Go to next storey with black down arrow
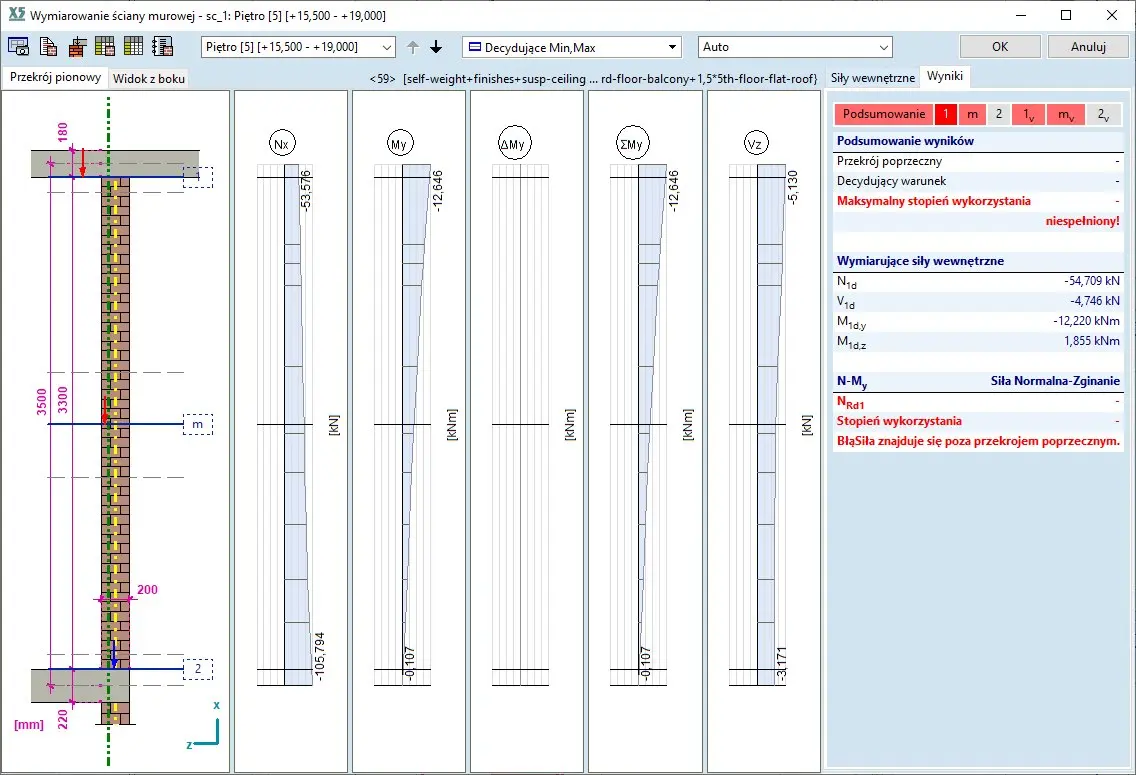This screenshot has width=1136, height=775. pyautogui.click(x=436, y=47)
